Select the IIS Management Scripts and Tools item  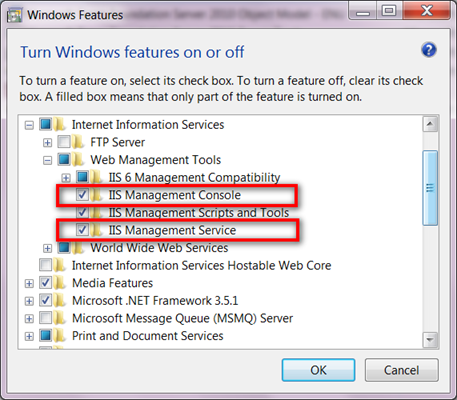tap(199, 213)
